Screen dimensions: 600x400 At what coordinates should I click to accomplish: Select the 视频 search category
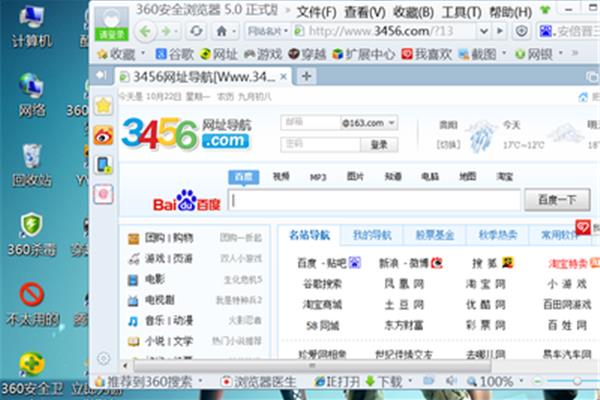tap(281, 176)
